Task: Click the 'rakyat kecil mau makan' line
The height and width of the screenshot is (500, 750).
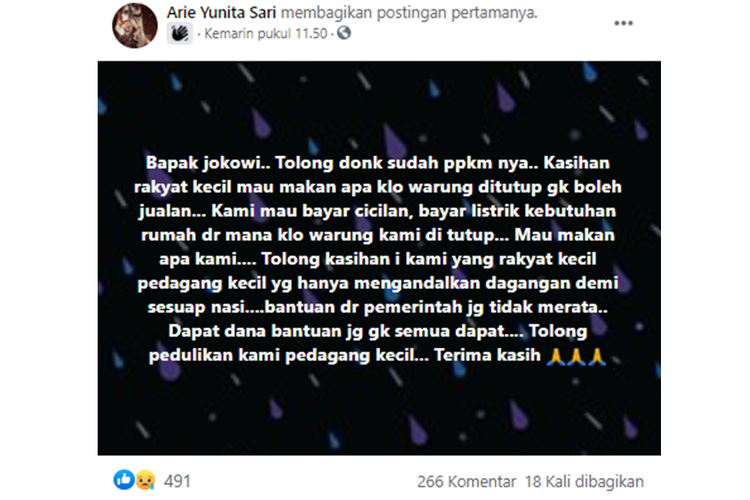Action: [378, 187]
